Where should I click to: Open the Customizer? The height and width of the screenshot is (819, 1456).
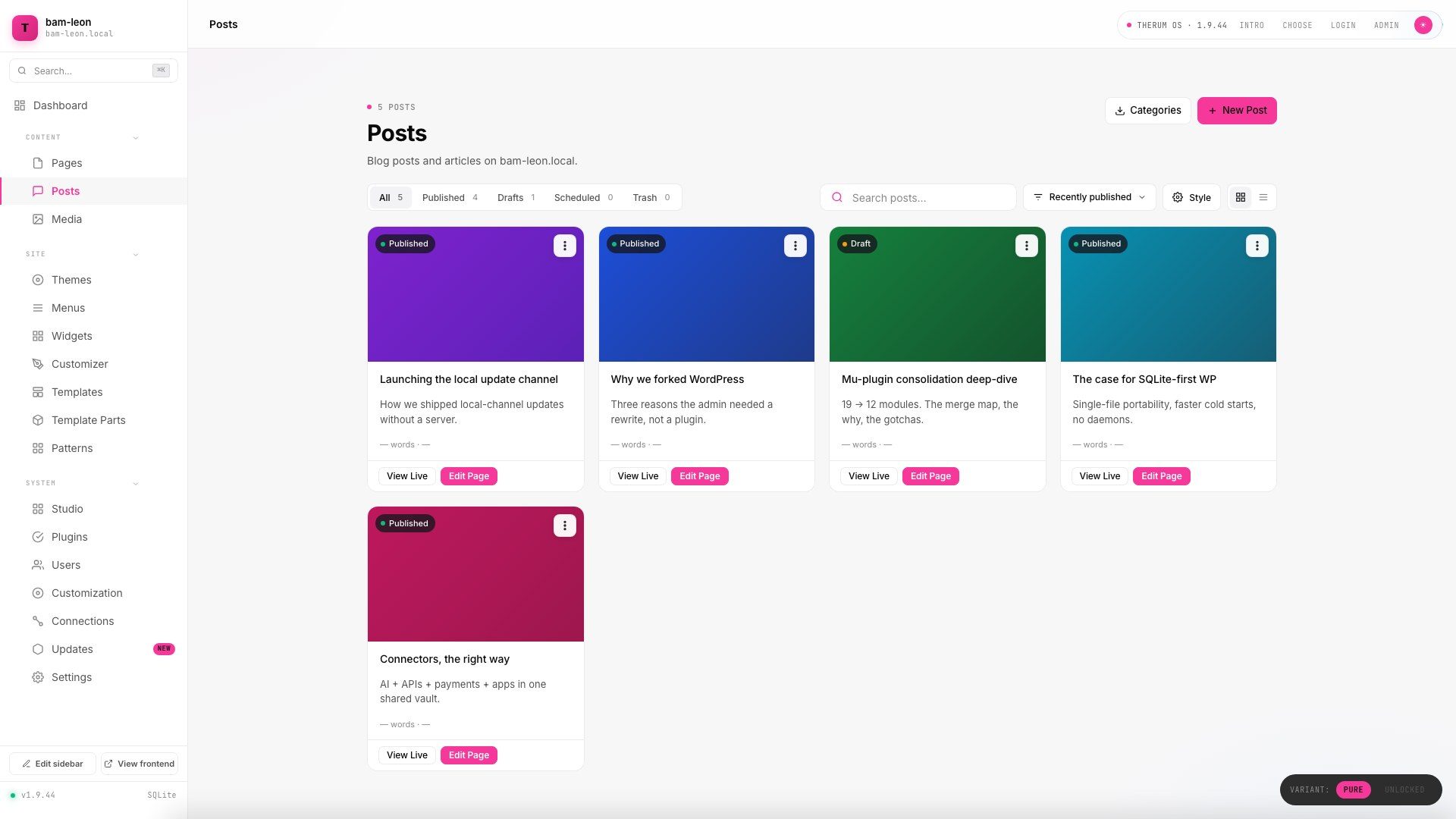(93, 364)
